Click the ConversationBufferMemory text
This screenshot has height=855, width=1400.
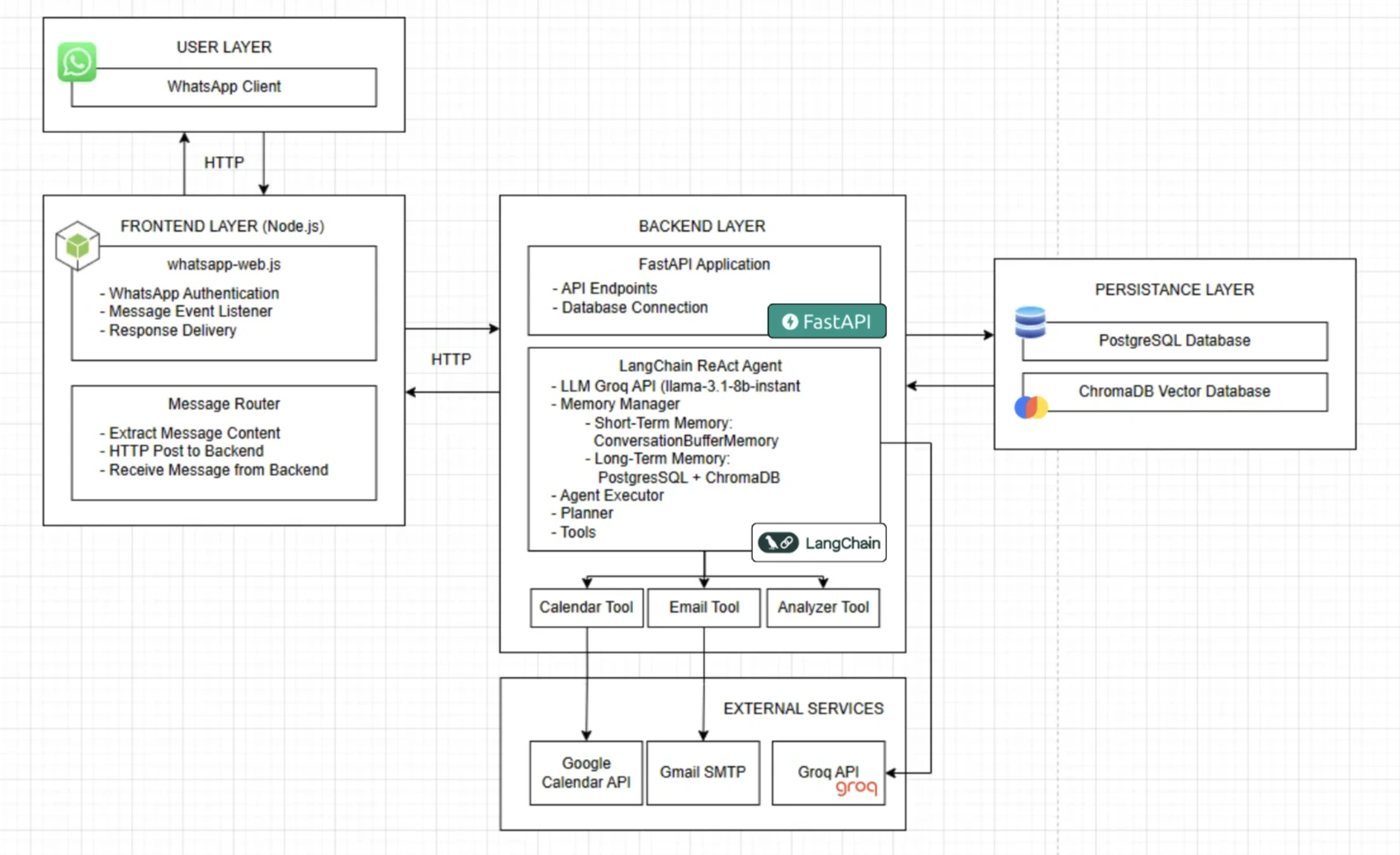click(686, 441)
